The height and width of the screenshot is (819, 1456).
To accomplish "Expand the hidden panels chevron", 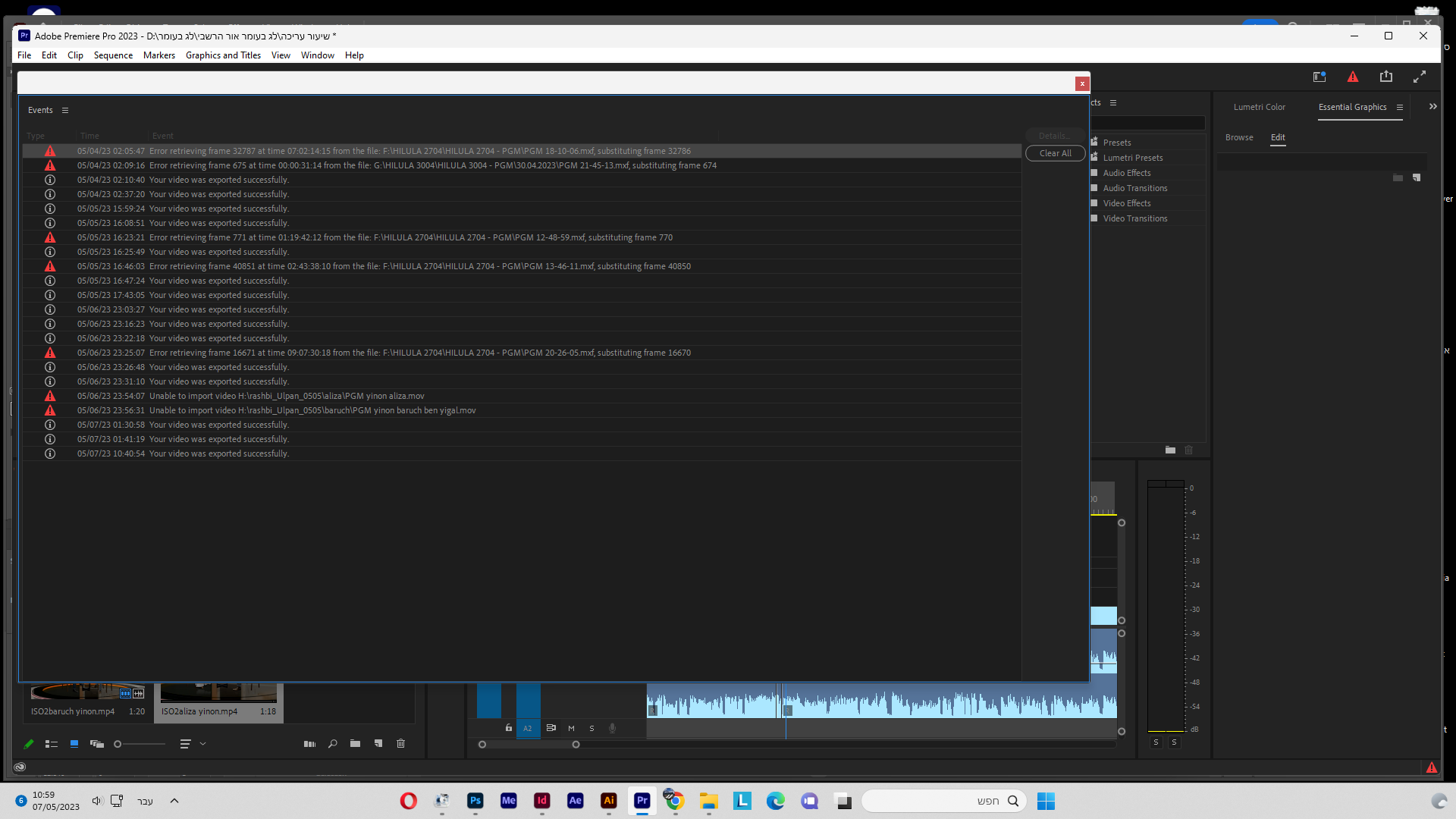I will pos(1432,107).
